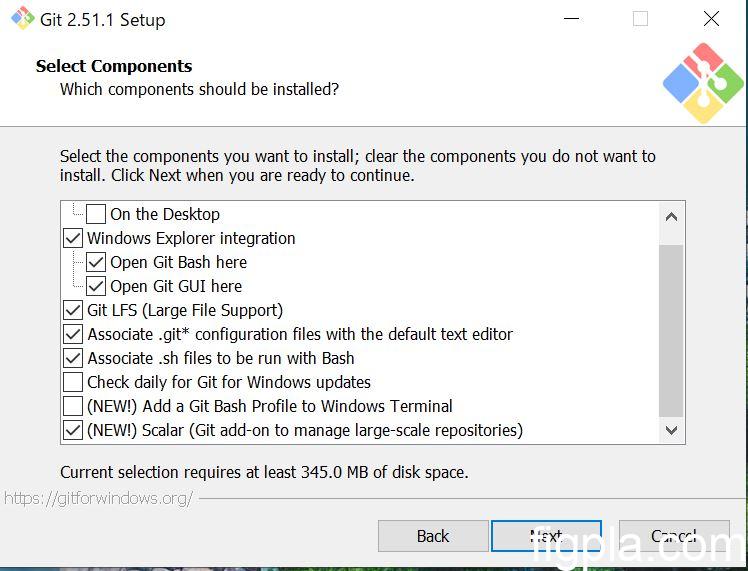Uncheck Associate .git* configuration files option

coord(73,334)
